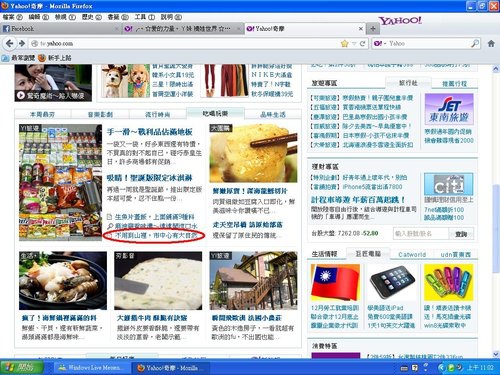Switch to the 旅行社 tab in the travel section

click(x=408, y=83)
